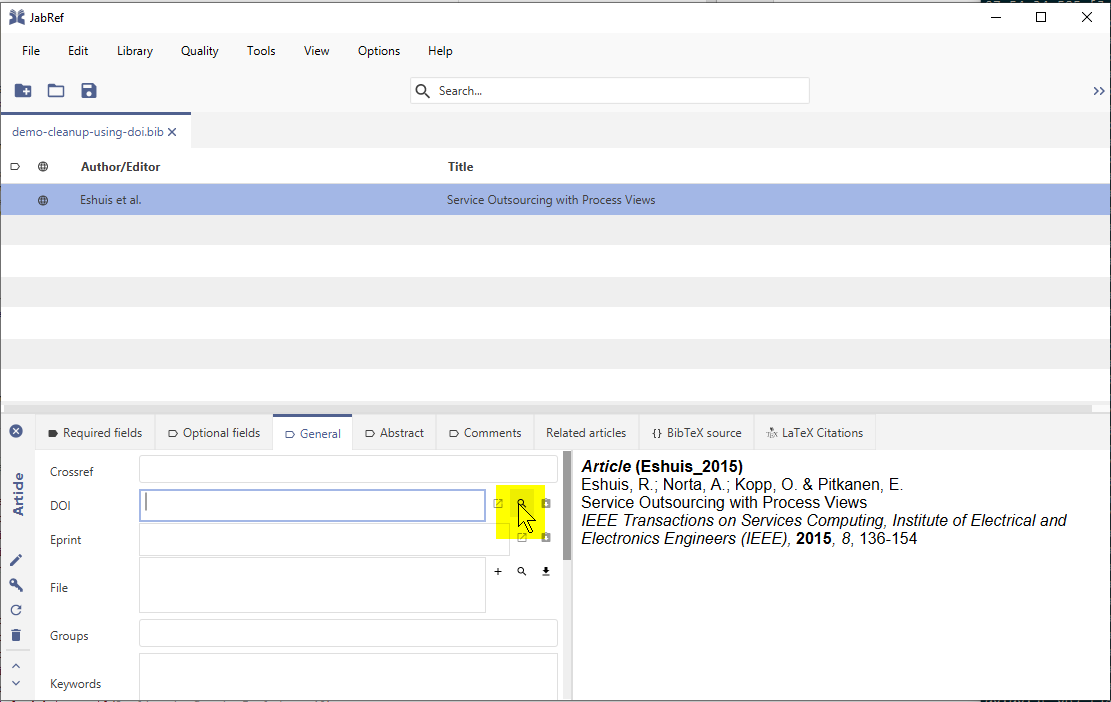Save the current library

[x=89, y=90]
